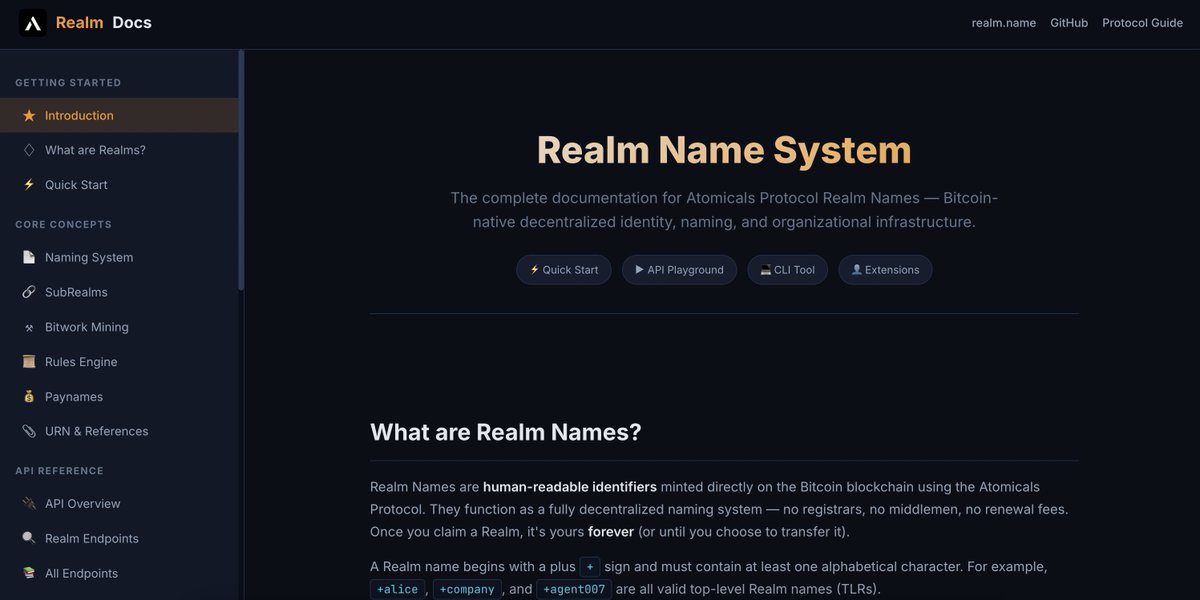The height and width of the screenshot is (600, 1200).
Task: Select the pickaxe icon beside Bitwork Mining
Action: pyautogui.click(x=28, y=326)
